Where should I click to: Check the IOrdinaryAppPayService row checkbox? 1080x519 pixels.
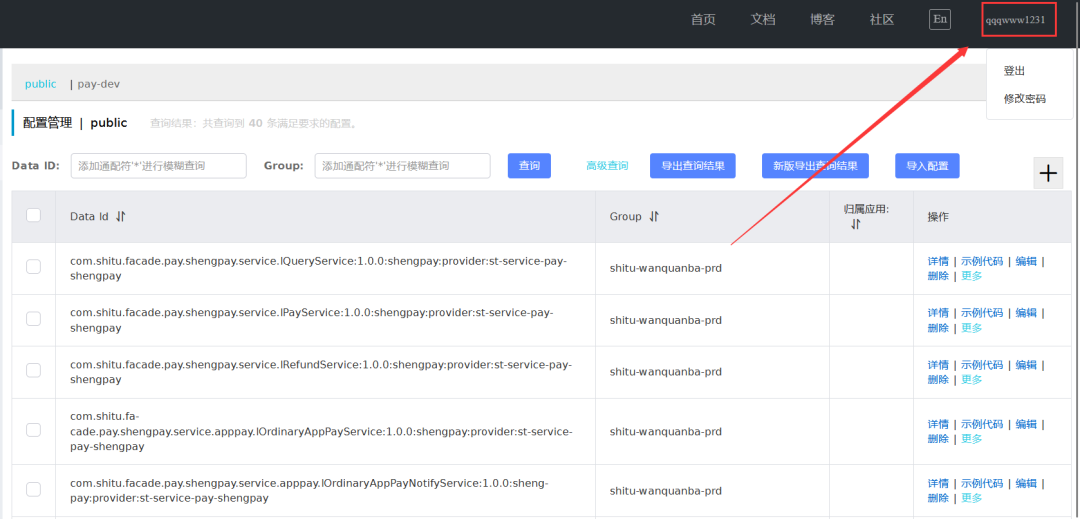[33, 430]
